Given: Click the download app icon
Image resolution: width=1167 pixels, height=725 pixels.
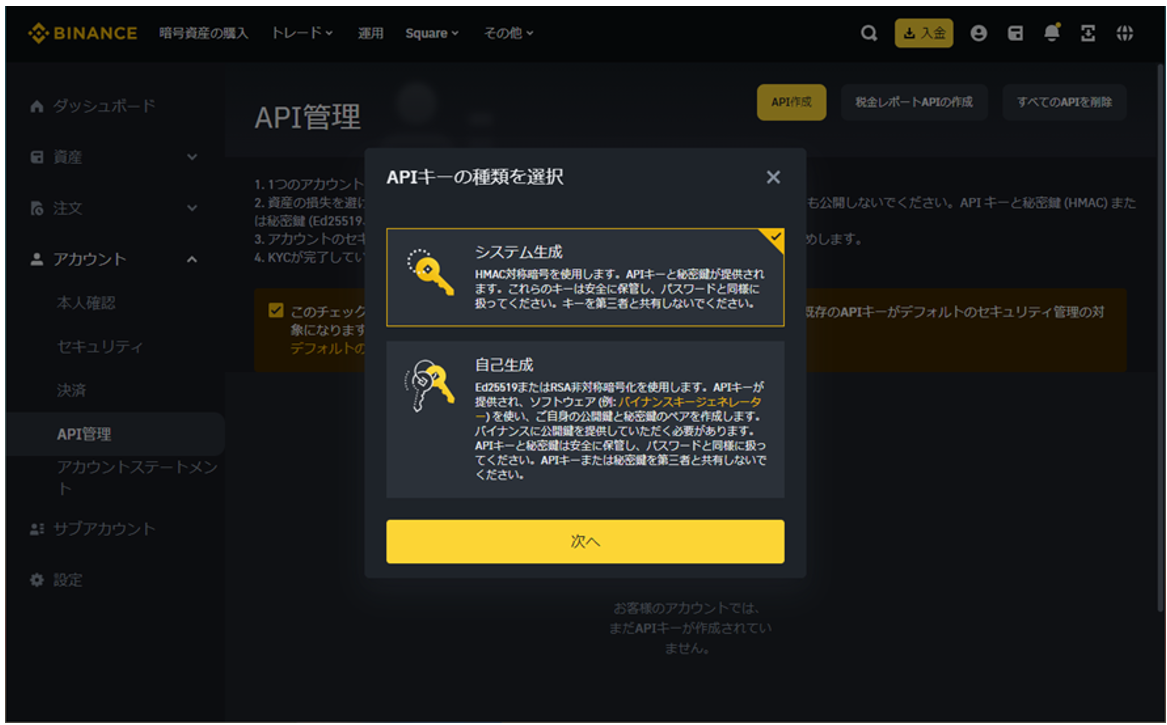Looking at the screenshot, I should (1088, 33).
